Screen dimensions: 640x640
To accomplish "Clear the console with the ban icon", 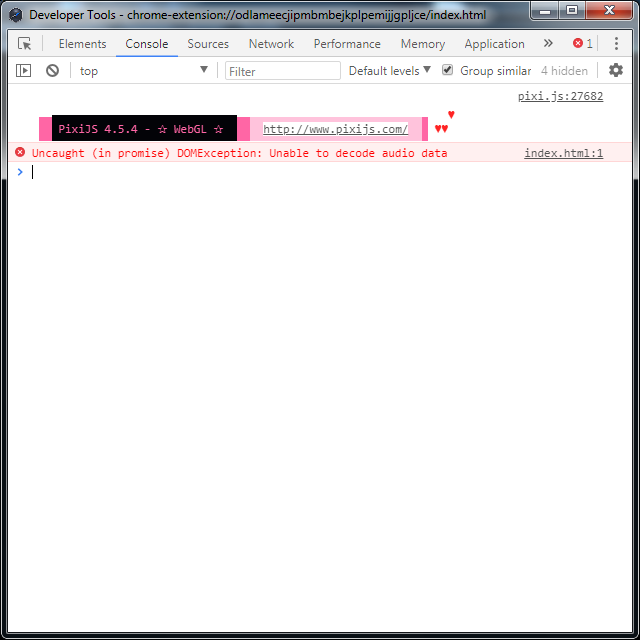I will [x=52, y=71].
